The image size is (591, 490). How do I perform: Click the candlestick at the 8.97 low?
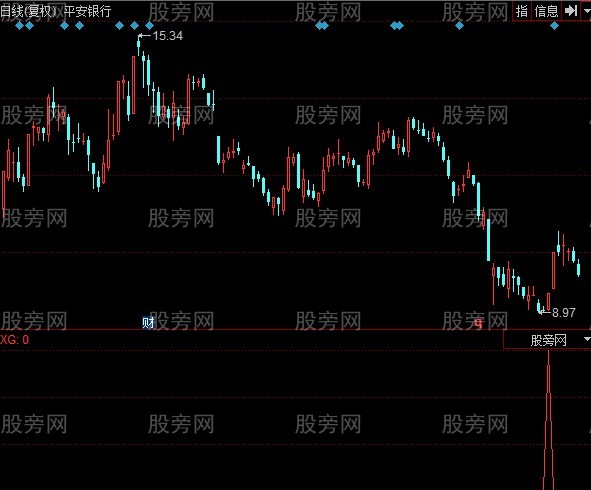coord(539,307)
